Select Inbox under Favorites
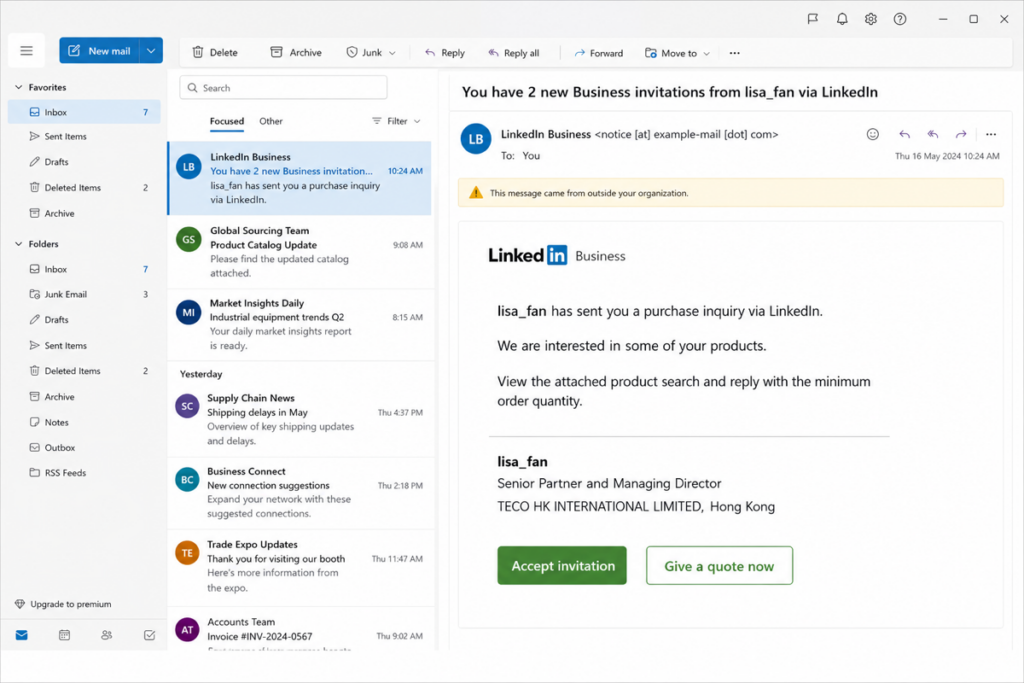The width and height of the screenshot is (1024, 683). pos(84,112)
